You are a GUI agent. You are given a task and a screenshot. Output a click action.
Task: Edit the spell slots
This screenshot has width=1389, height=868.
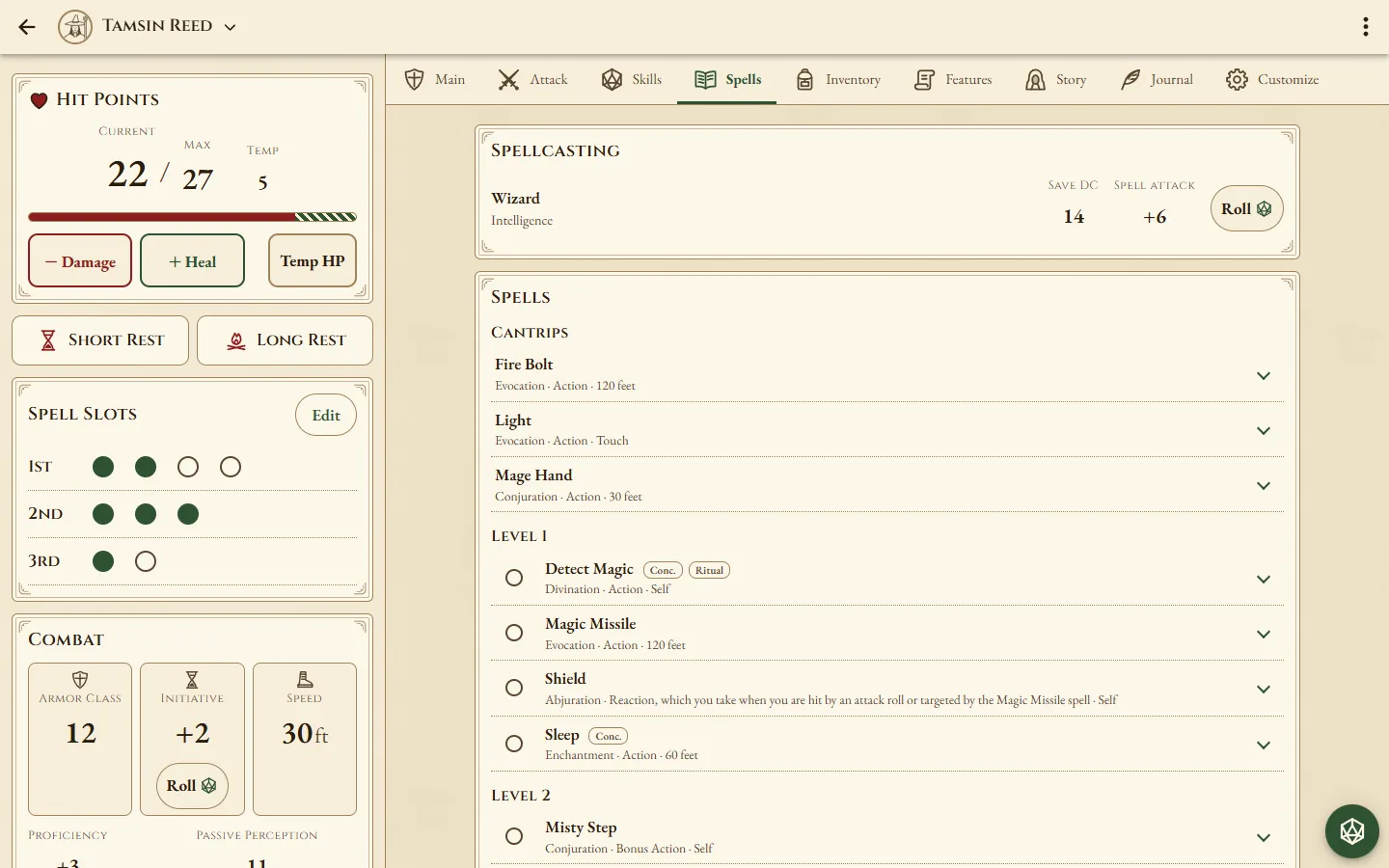[x=326, y=416]
